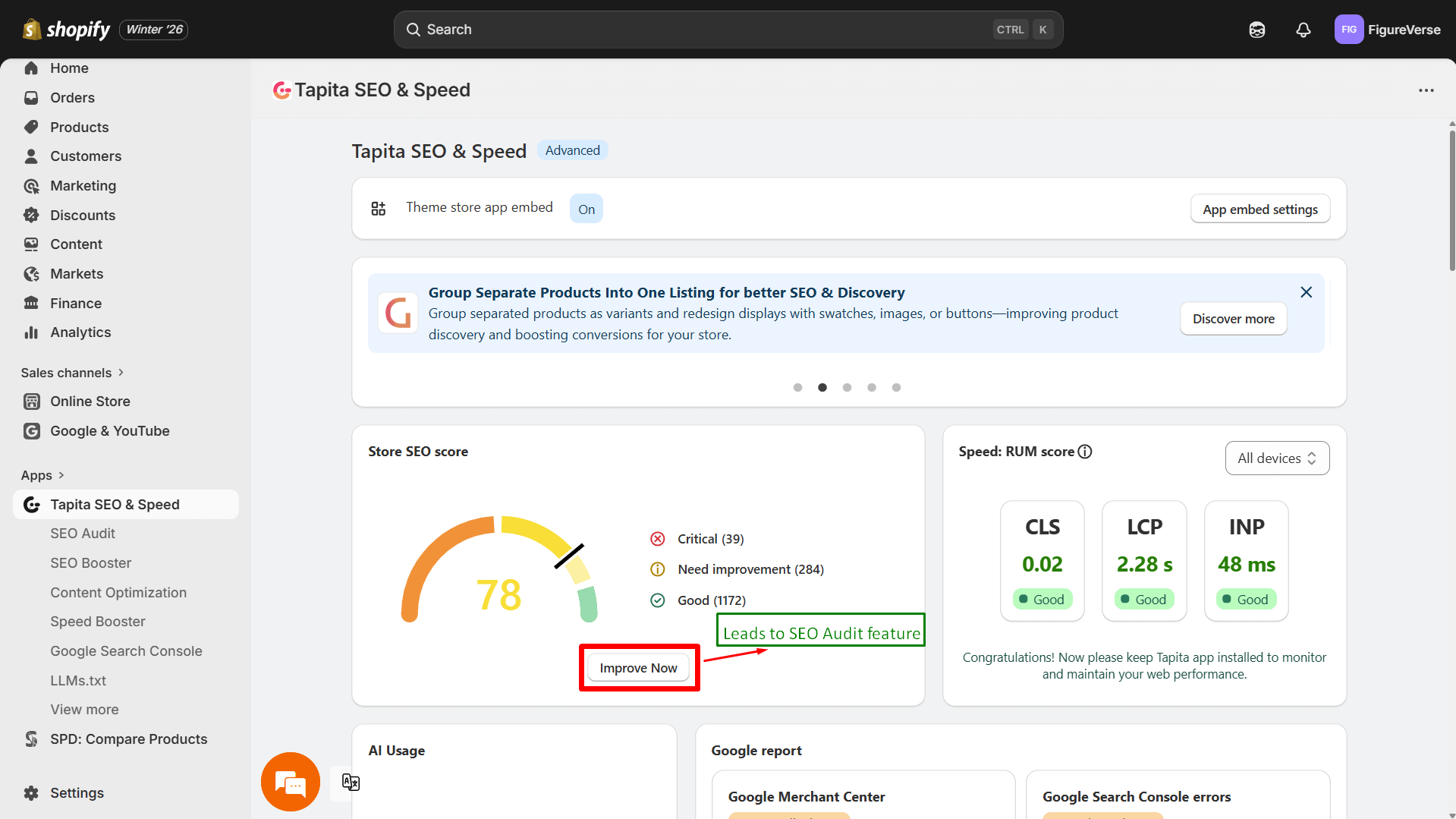1456x819 pixels.
Task: Open Speed Booster in sidebar
Action: pos(98,622)
